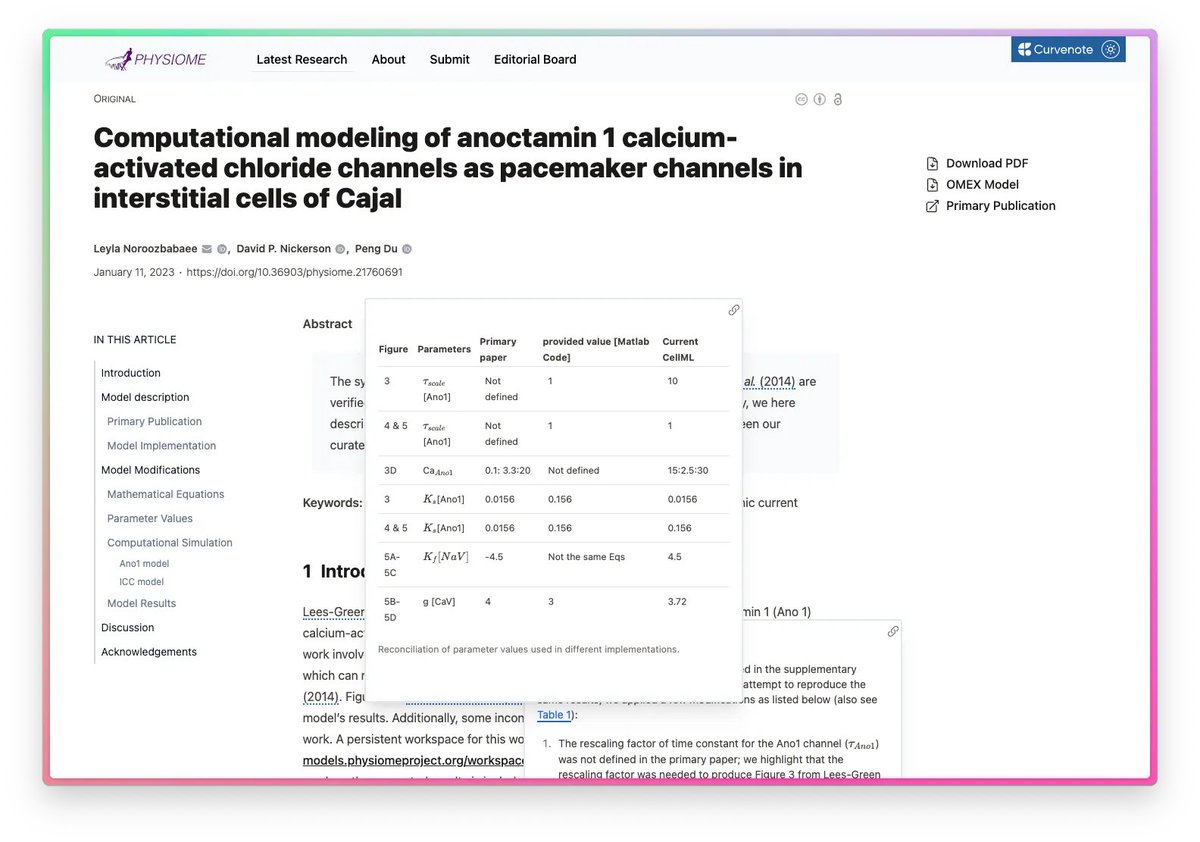The width and height of the screenshot is (1200, 842).
Task: Open Peng Du's ORCID icon
Action: point(407,249)
